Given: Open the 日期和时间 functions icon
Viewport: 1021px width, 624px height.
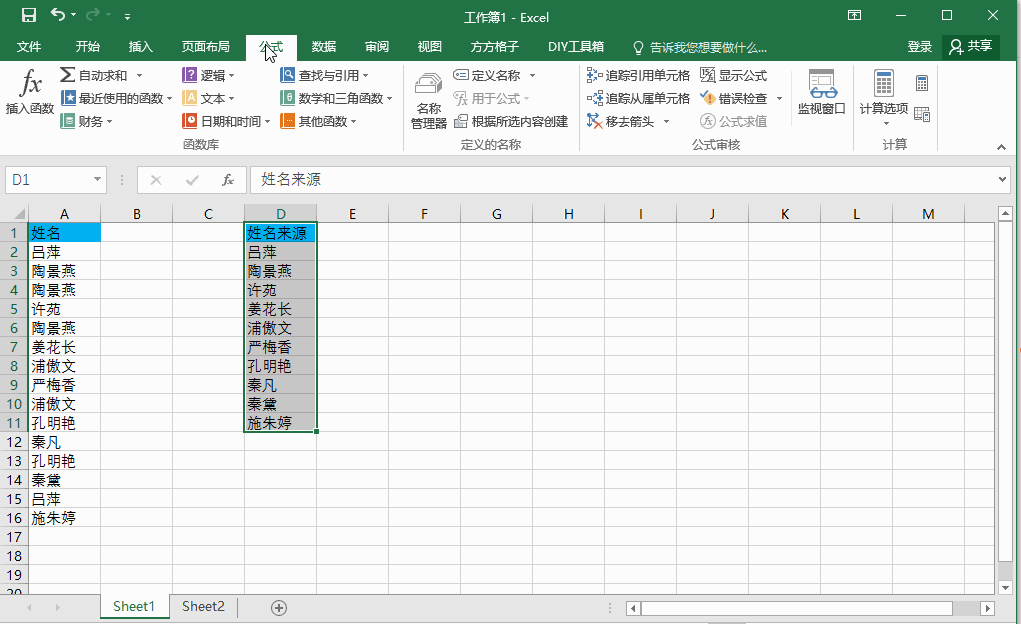Looking at the screenshot, I should tap(189, 121).
